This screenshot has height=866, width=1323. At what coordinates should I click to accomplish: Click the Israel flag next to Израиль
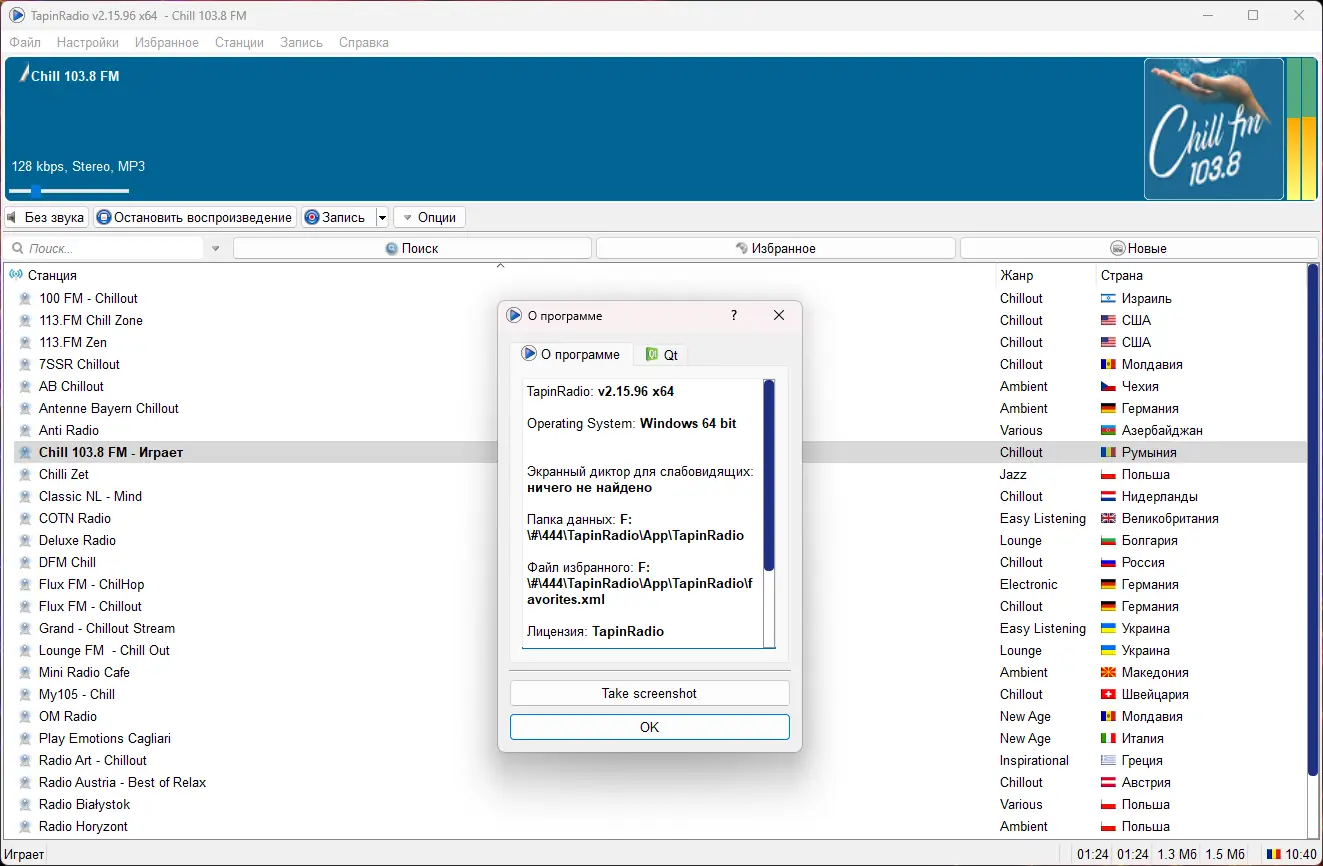[1108, 298]
